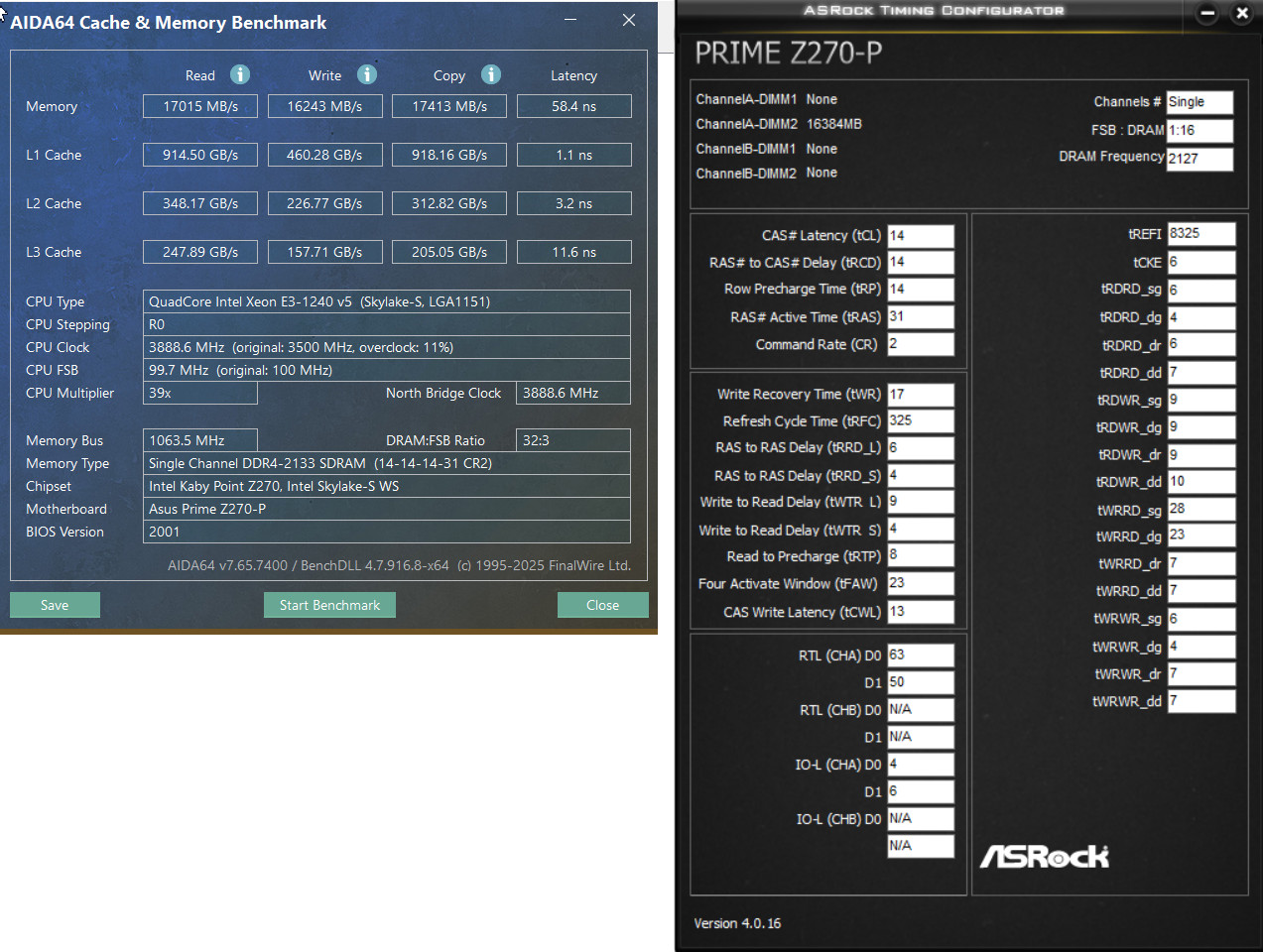Click the Start Benchmark button
The image size is (1263, 952).
[329, 605]
